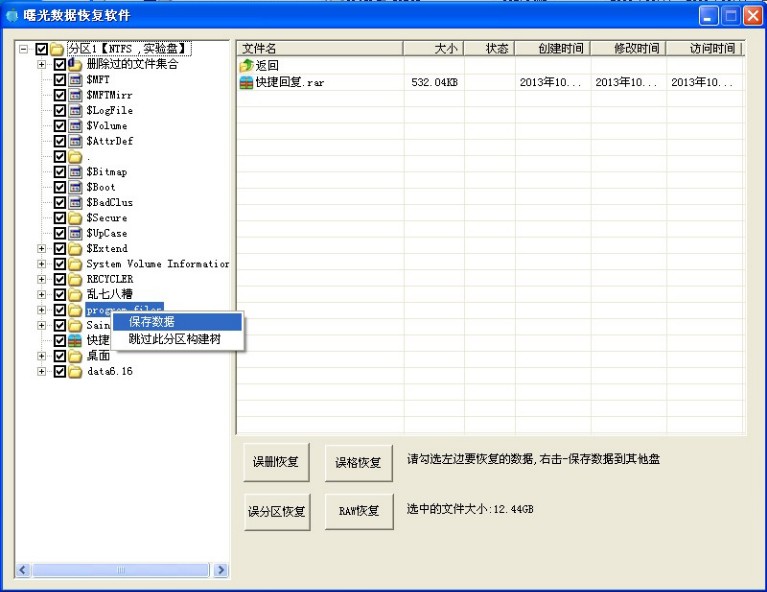Toggle the System Volume Information checkbox

tap(60, 264)
